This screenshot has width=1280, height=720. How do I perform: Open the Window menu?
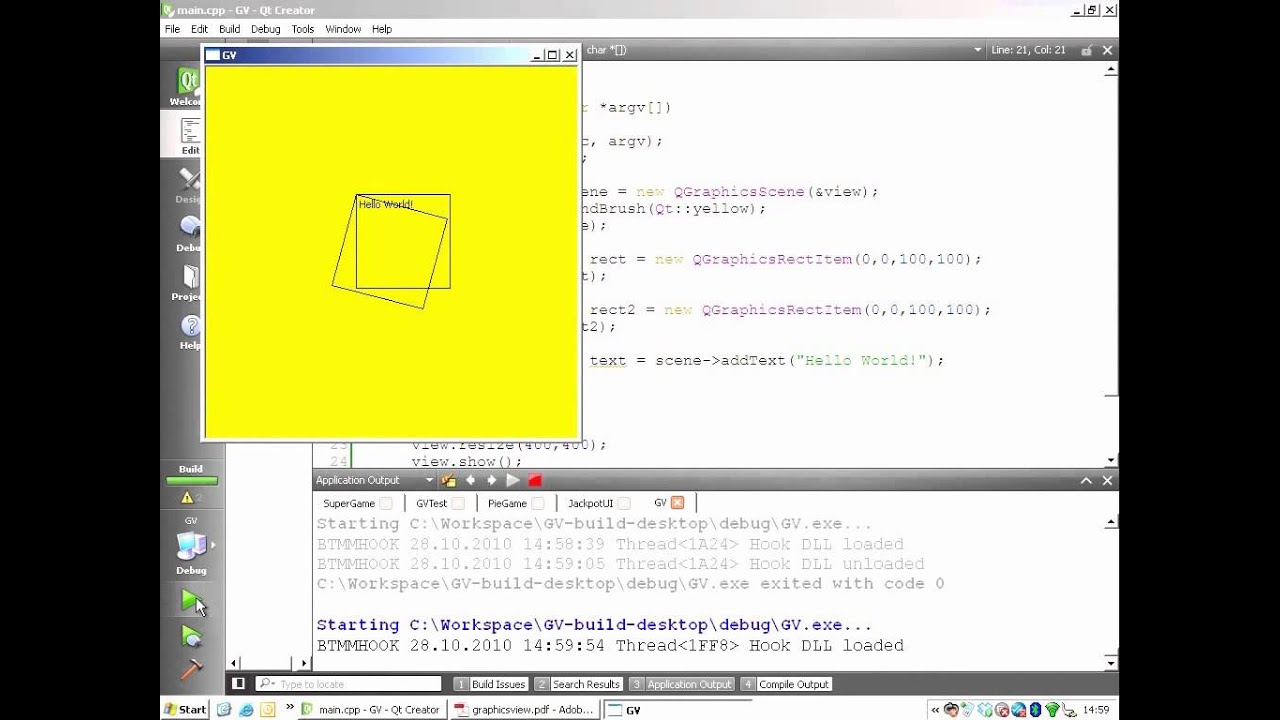343,29
